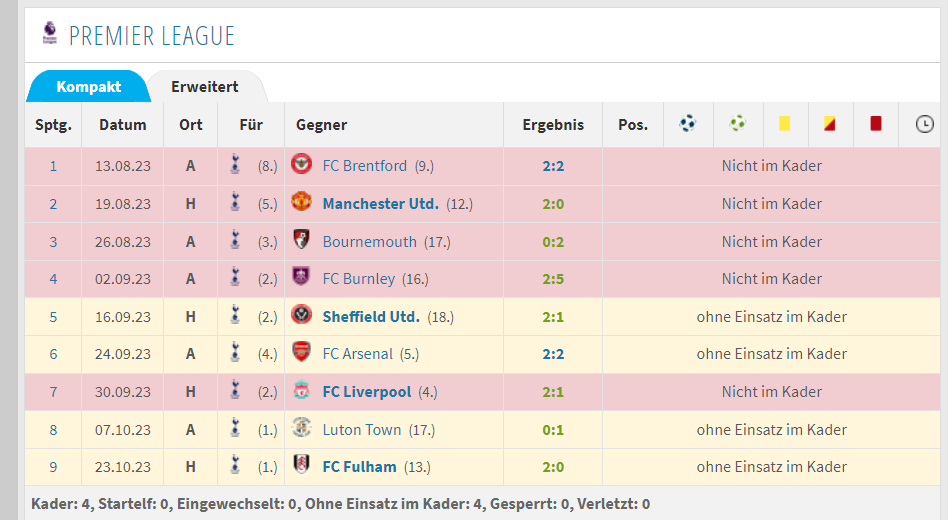
Task: Click the yellow card icon header
Action: (x=784, y=123)
